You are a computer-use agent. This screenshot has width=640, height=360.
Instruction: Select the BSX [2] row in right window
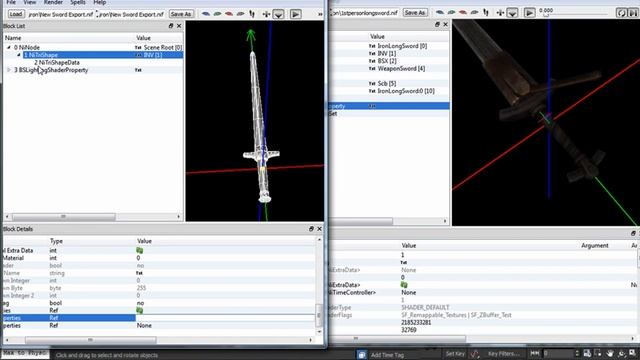(389, 61)
